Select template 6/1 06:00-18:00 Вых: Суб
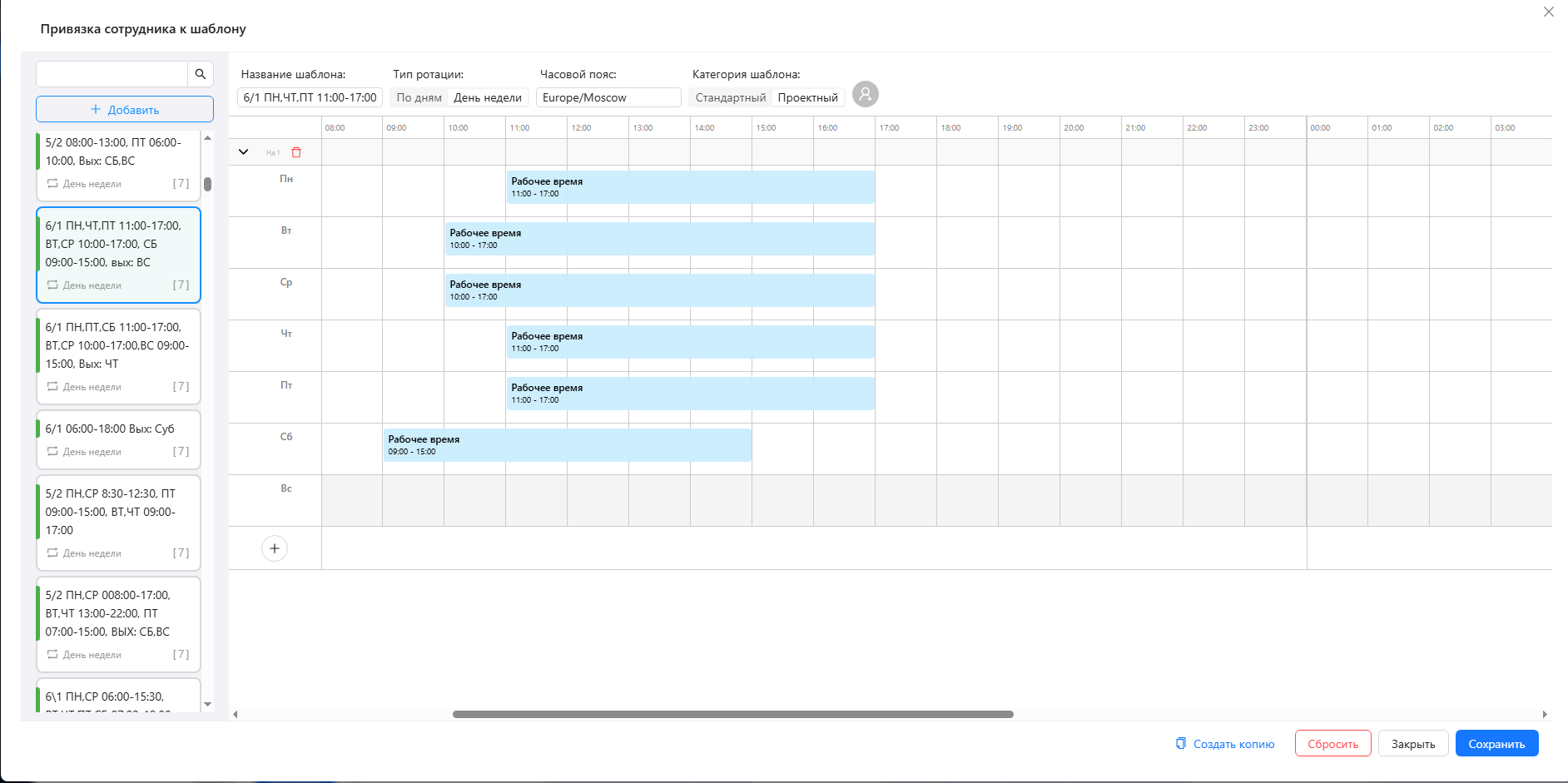 (119, 439)
